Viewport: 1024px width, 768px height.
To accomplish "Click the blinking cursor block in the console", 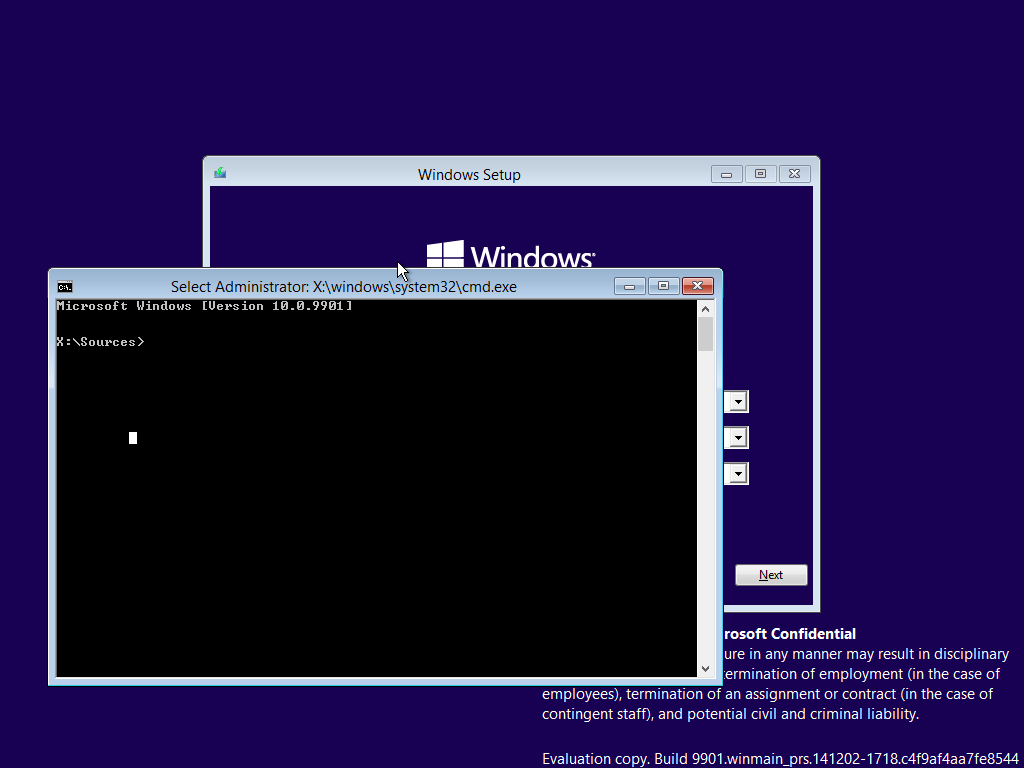I will pos(132,437).
